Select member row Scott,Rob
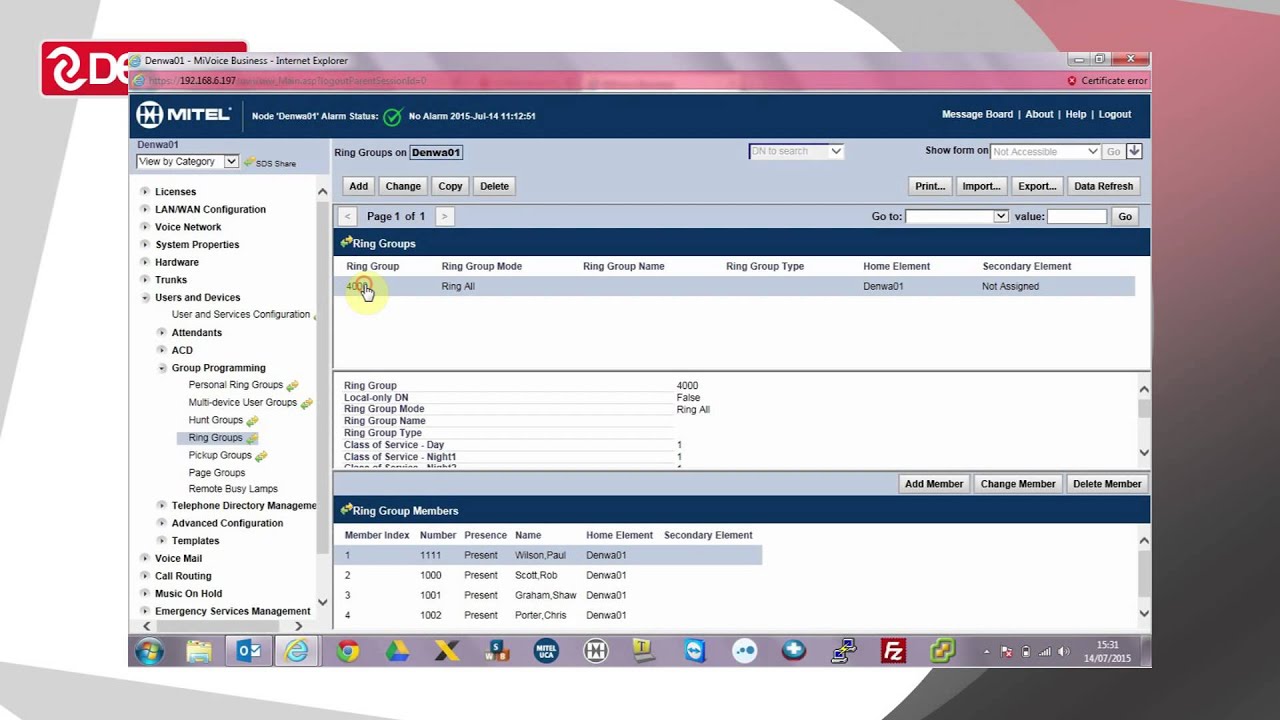Screen dimensions: 1280x720 click(548, 575)
